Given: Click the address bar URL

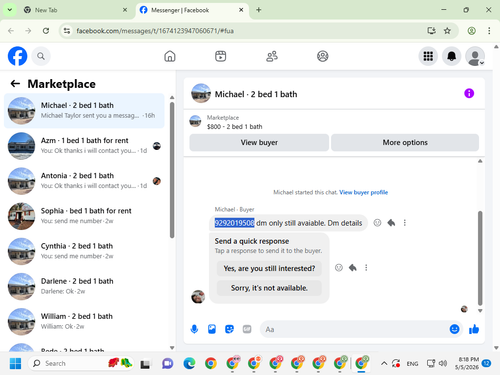Looking at the screenshot, I should click(x=155, y=31).
